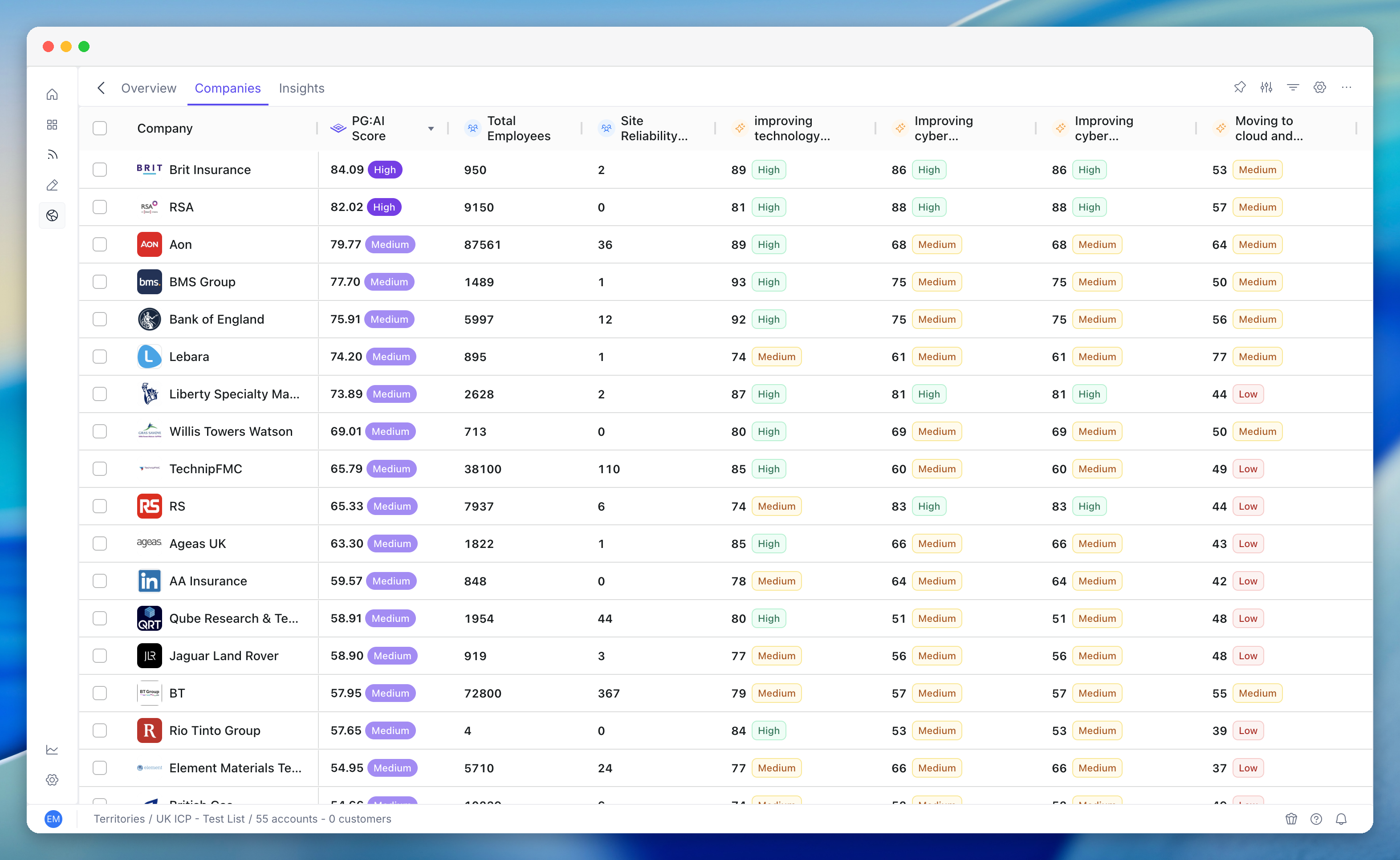Go back using the left chevron arrow
Viewport: 1400px width, 860px height.
(101, 88)
